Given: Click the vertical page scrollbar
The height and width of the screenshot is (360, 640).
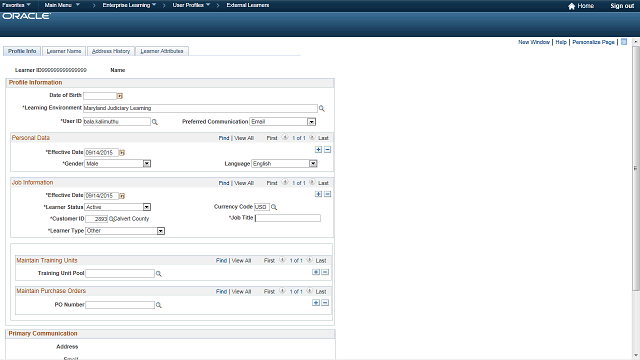Looking at the screenshot, I should 635,168.
